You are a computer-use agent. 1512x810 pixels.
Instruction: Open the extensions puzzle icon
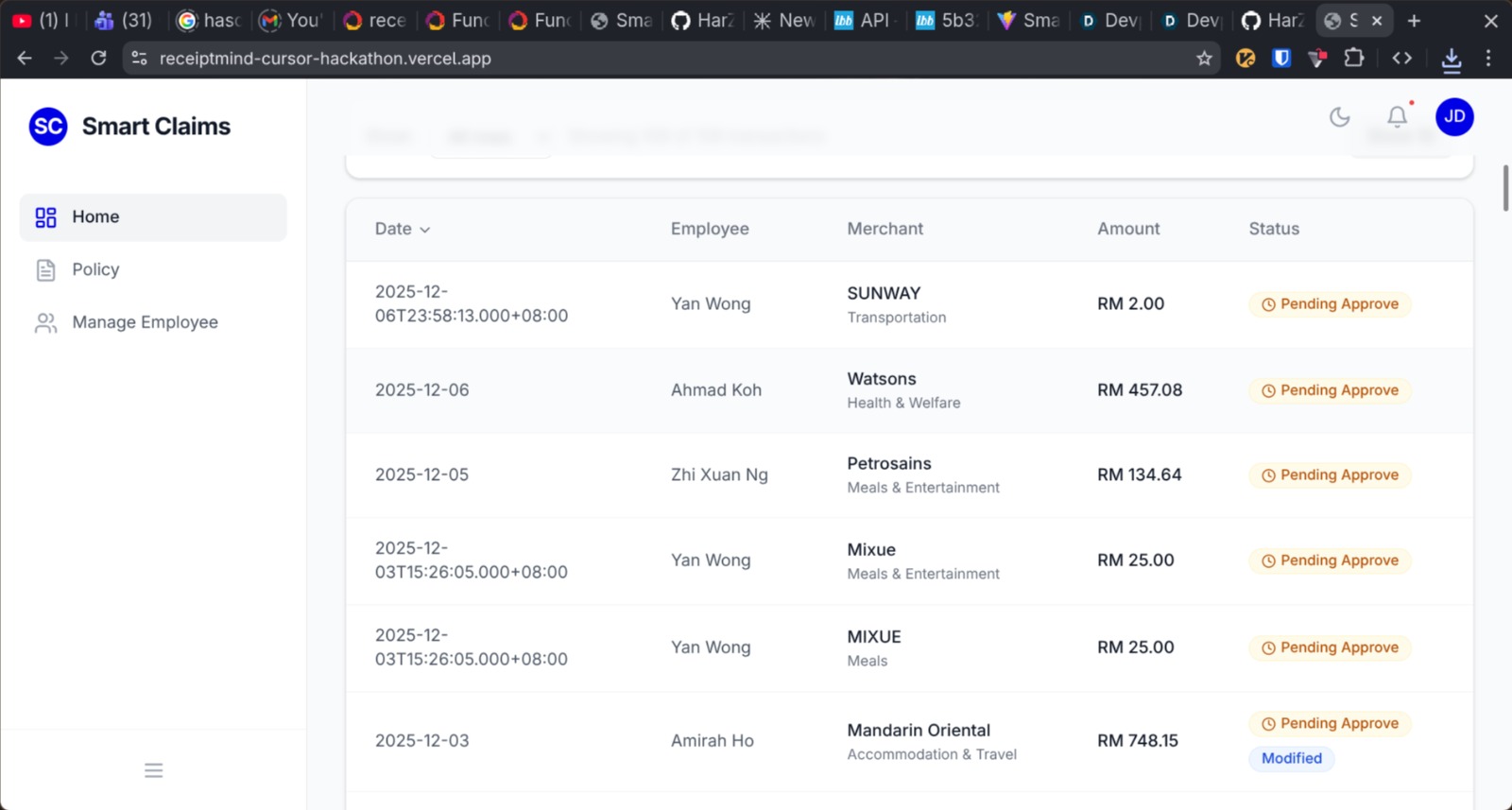pyautogui.click(x=1354, y=59)
